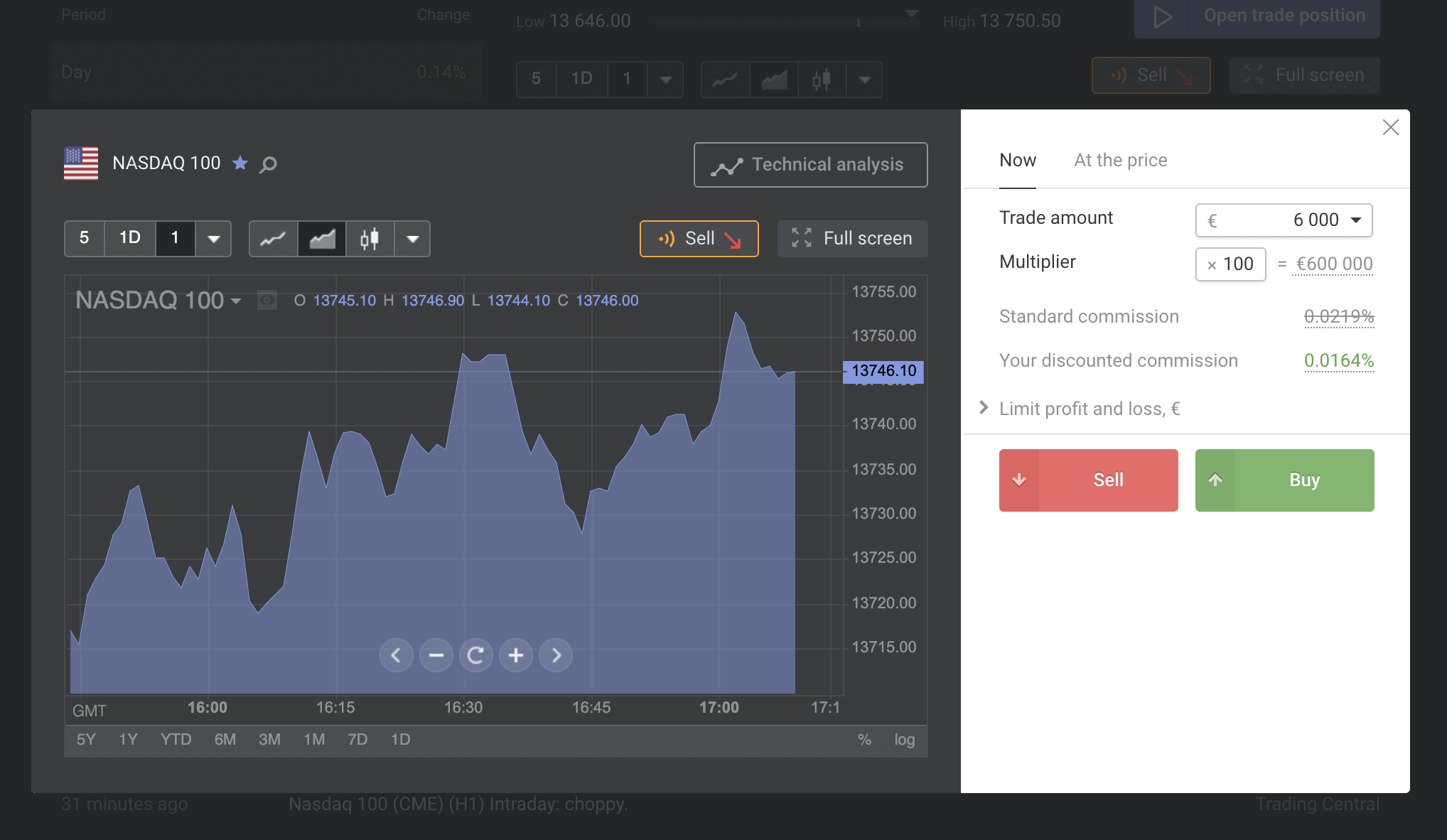This screenshot has width=1447, height=840.
Task: Click the 13750.00 price axis label
Action: (x=884, y=335)
